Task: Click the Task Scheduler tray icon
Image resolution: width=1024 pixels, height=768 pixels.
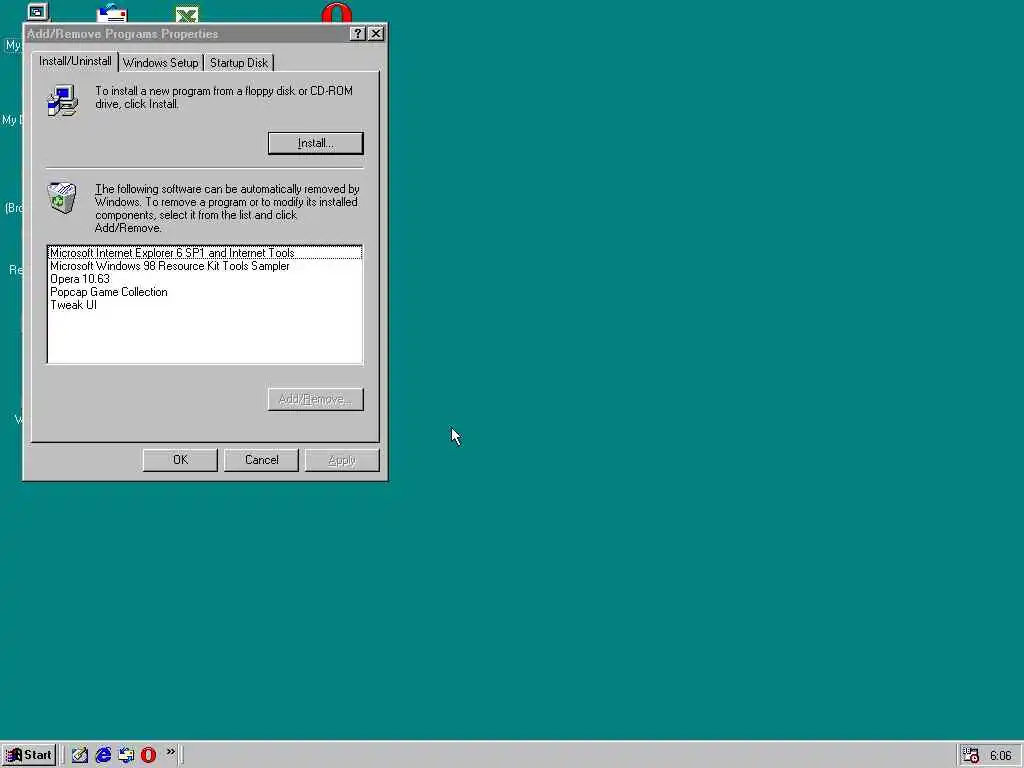Action: [970, 755]
